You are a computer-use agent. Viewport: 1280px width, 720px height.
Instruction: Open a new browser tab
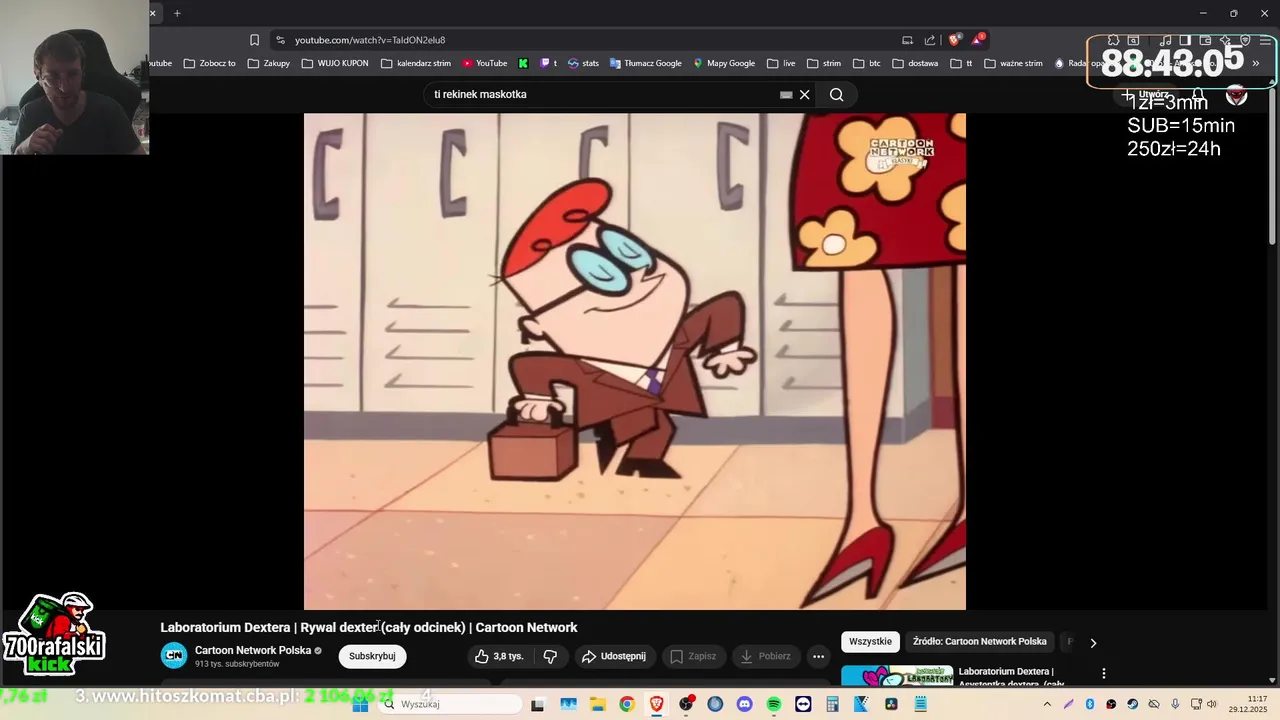pos(177,13)
